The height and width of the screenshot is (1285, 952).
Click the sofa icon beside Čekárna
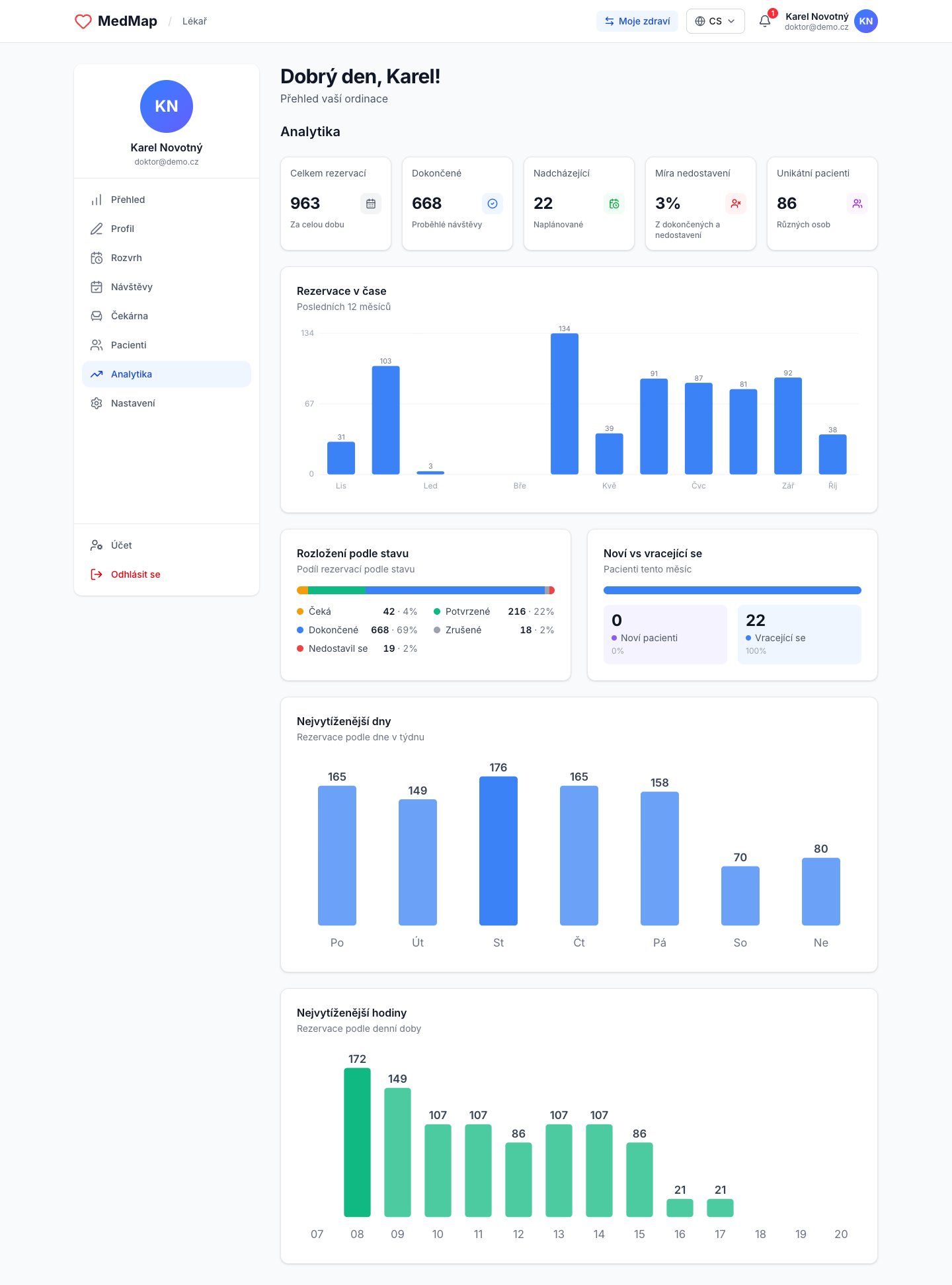[97, 316]
